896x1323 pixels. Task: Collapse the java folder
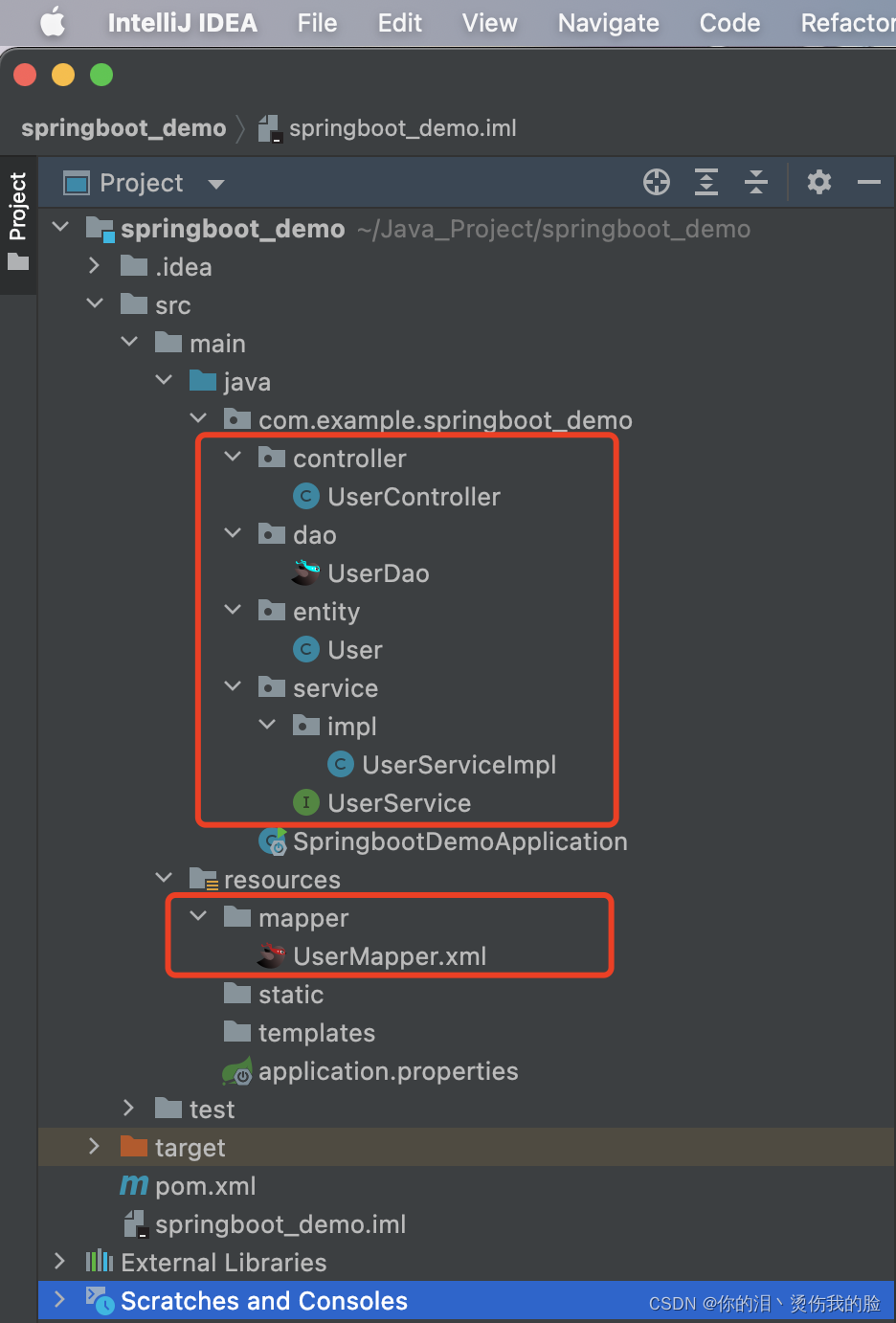click(164, 380)
